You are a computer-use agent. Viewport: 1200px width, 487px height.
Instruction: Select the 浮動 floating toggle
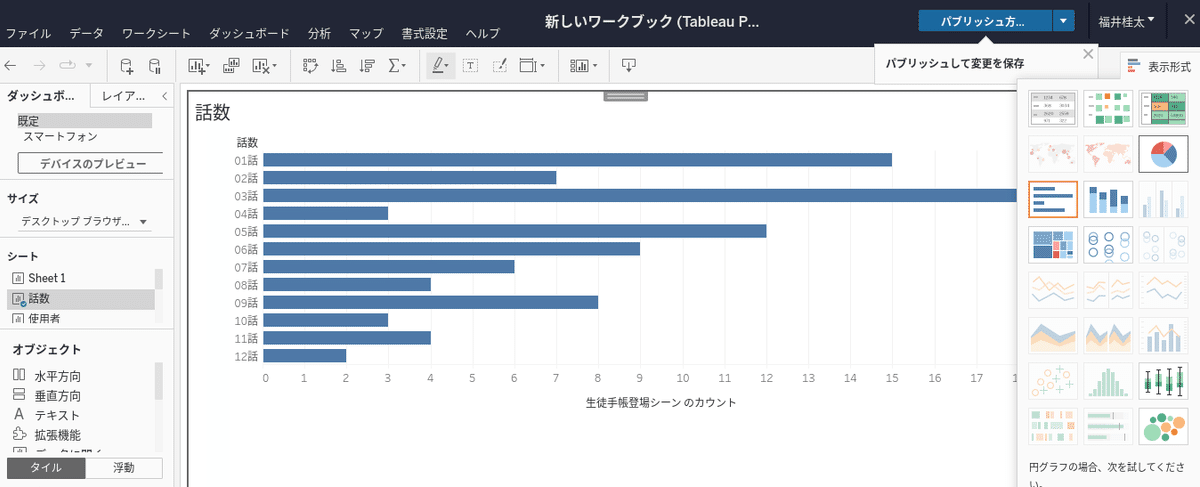tap(124, 467)
